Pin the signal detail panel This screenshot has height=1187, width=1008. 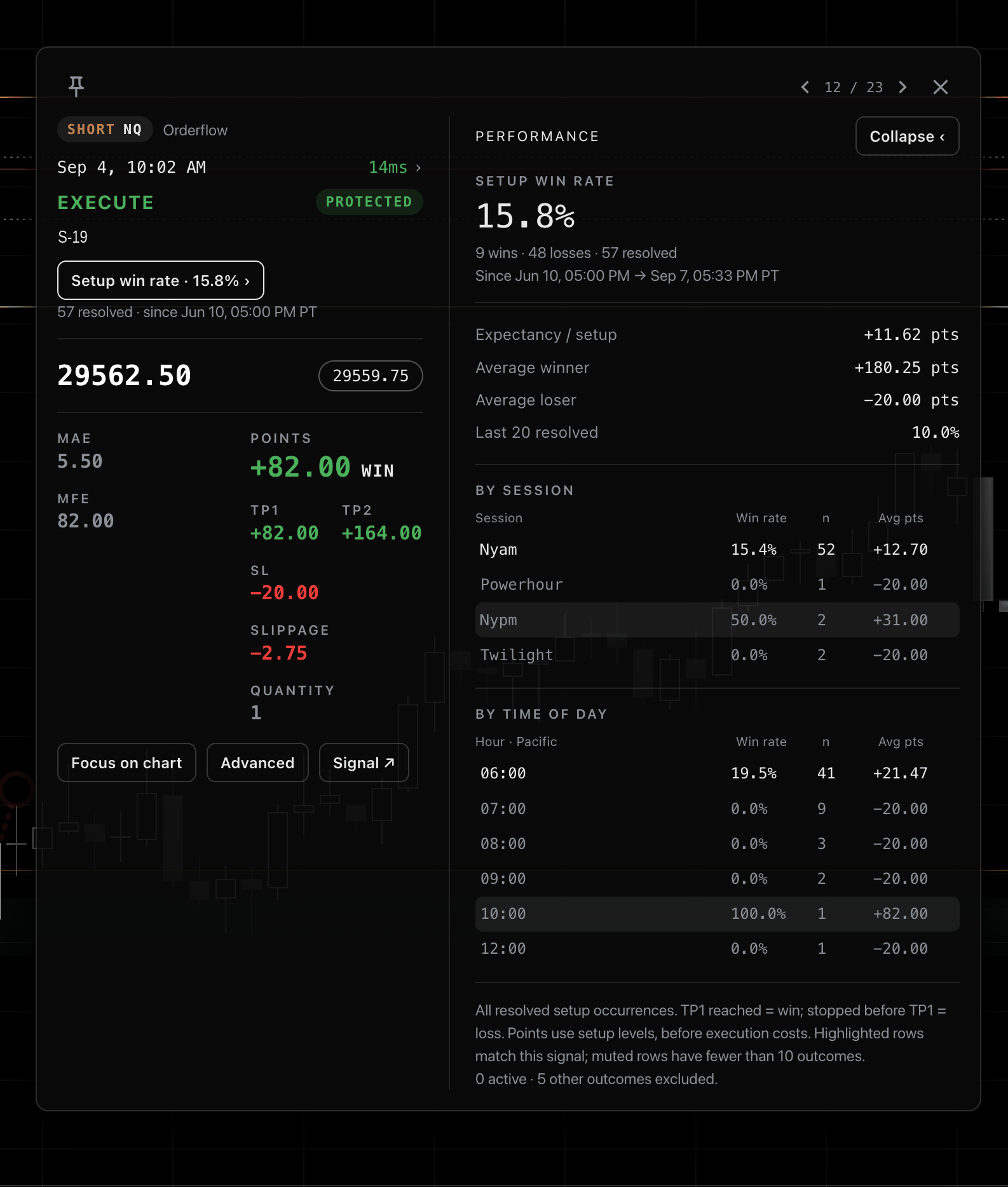coord(76,86)
